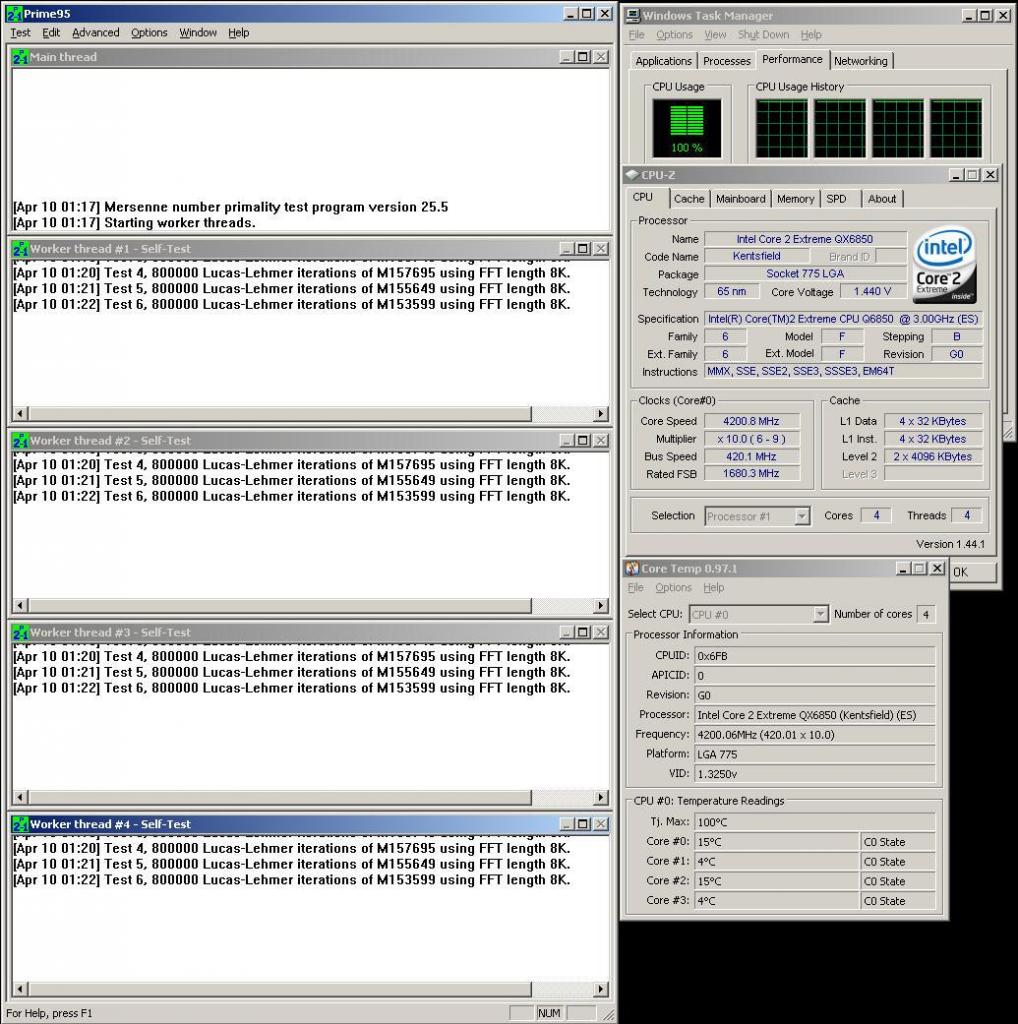Image resolution: width=1018 pixels, height=1024 pixels.
Task: Open the Window menu in Prime95
Action: [x=198, y=33]
